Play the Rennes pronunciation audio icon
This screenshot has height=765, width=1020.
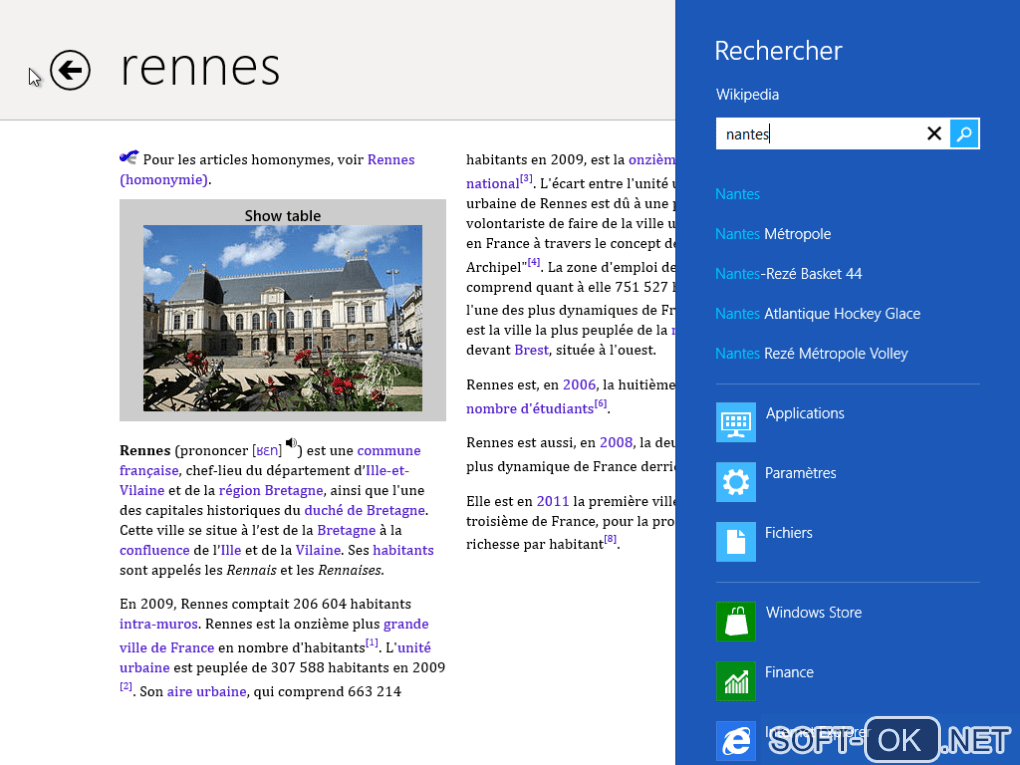(x=291, y=444)
